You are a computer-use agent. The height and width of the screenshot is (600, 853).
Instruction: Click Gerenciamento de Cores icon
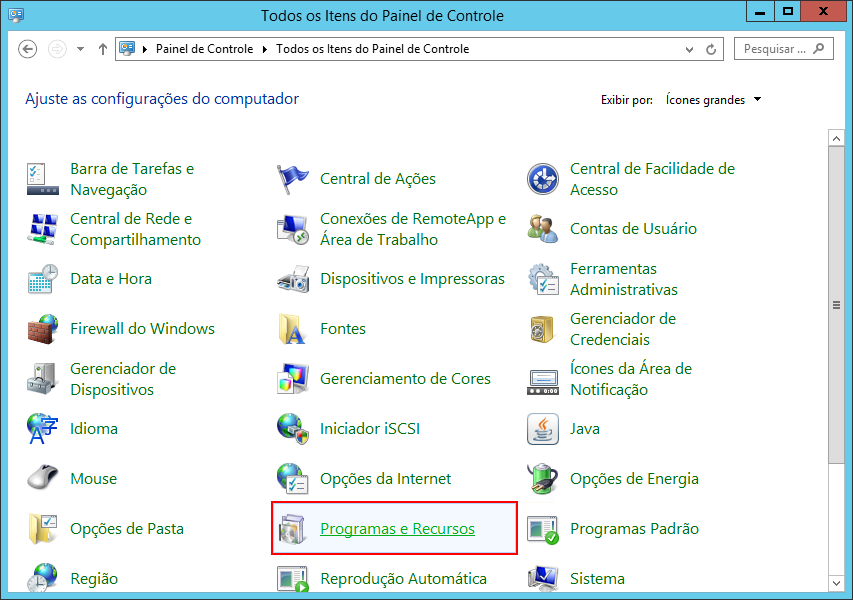click(x=293, y=379)
